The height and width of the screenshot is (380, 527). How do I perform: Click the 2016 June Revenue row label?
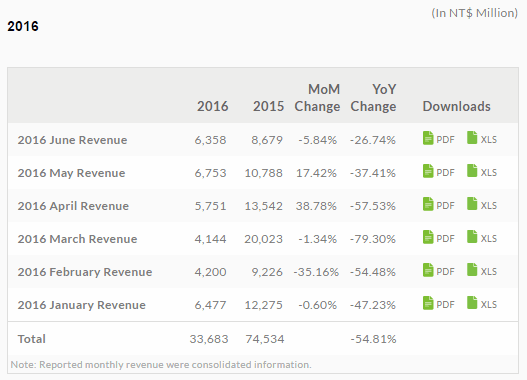pos(72,140)
